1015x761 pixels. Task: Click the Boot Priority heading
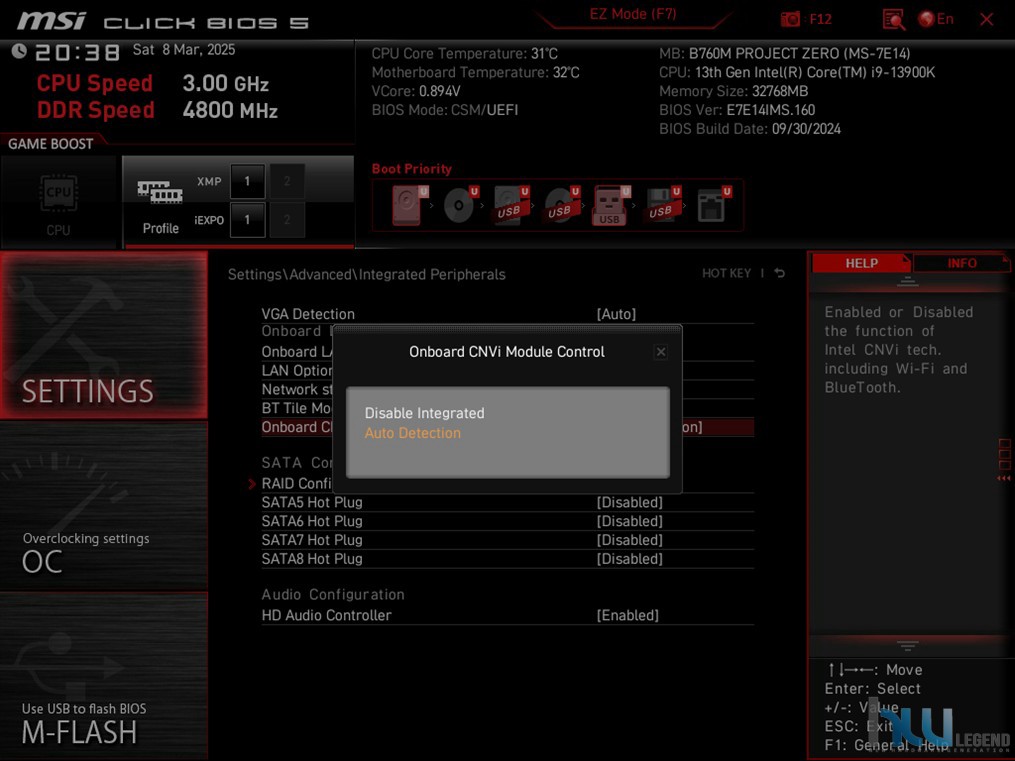point(412,169)
